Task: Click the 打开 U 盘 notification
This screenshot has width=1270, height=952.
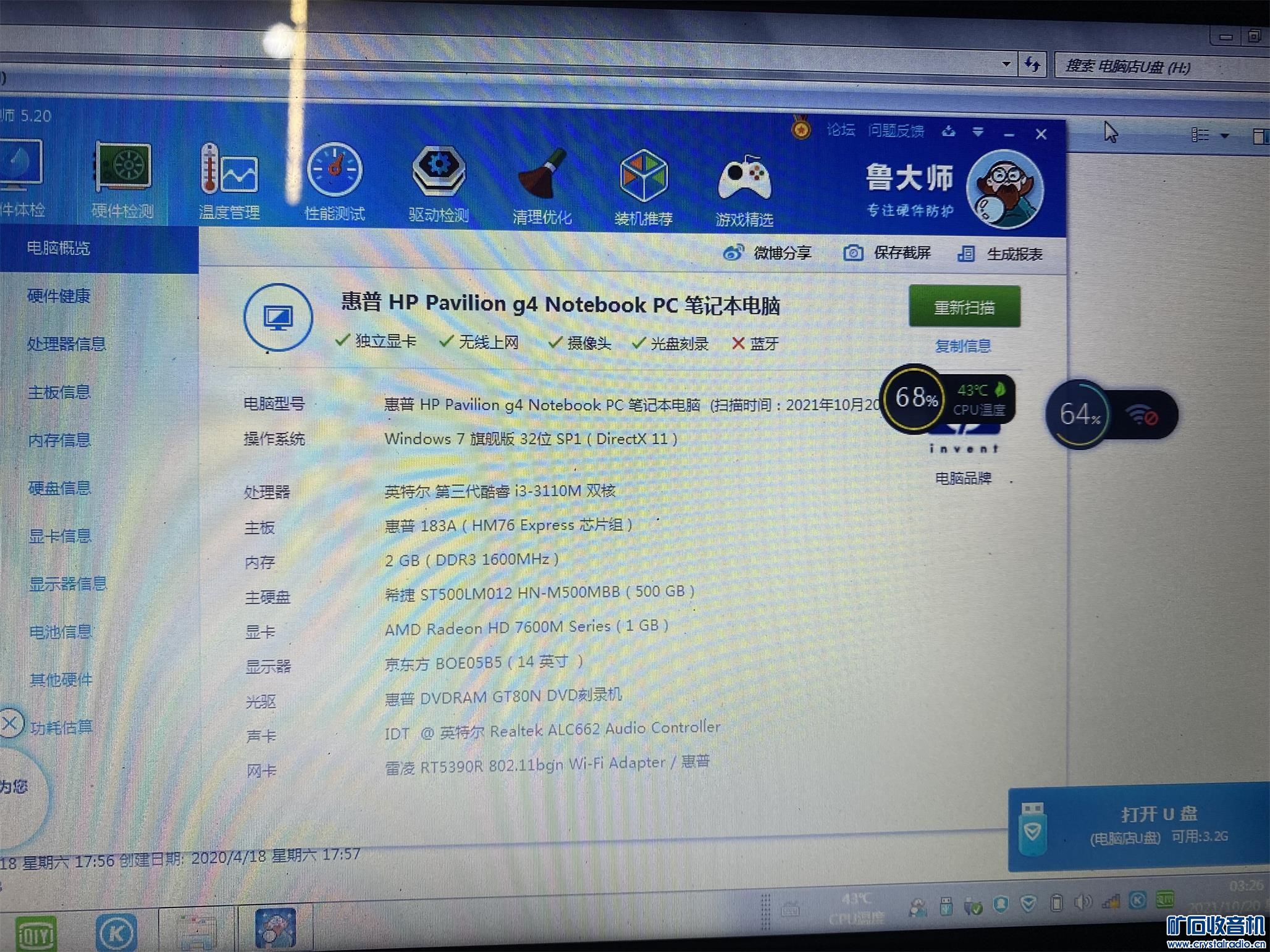Action: point(1139,827)
